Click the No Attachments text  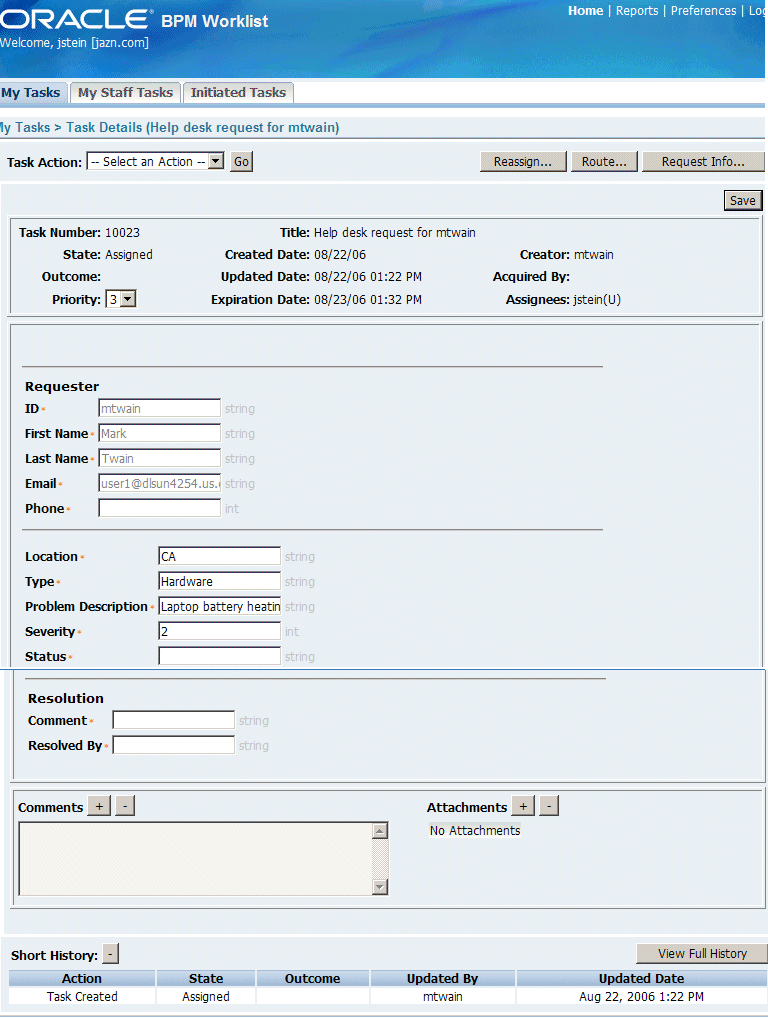[475, 830]
